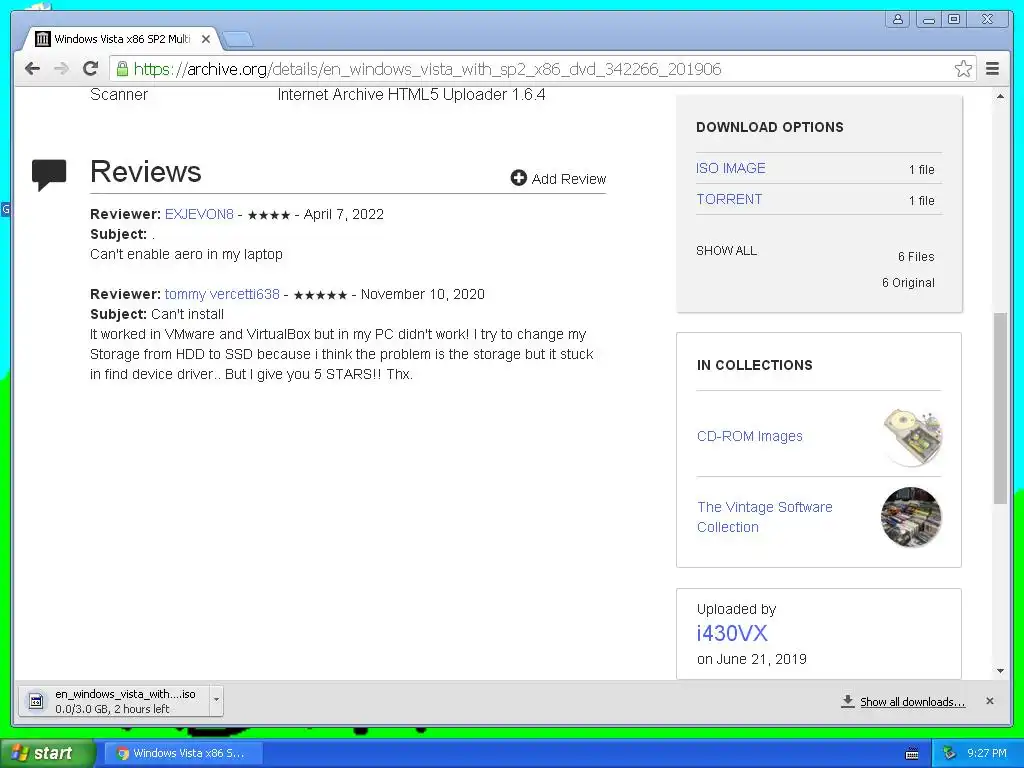Bookmark this page with the star icon
The height and width of the screenshot is (768, 1024).
coord(963,69)
